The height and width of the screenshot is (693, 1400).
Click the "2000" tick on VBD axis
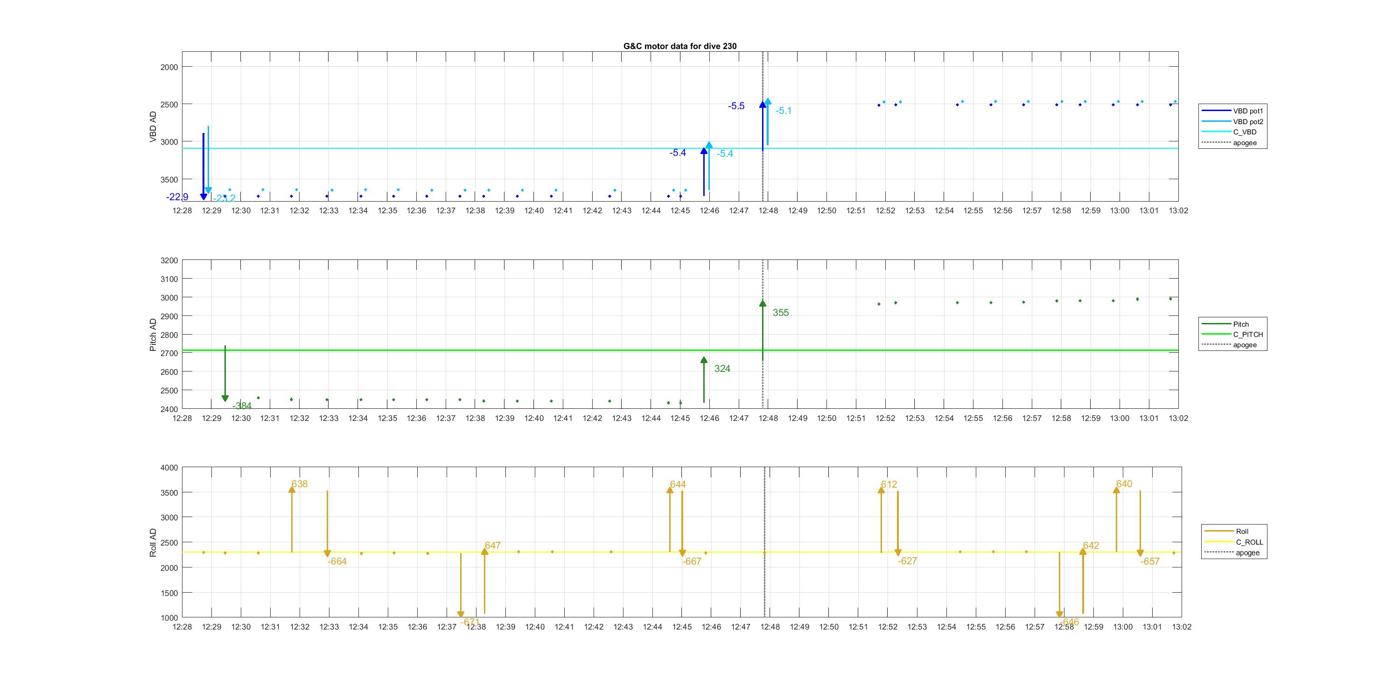169,67
